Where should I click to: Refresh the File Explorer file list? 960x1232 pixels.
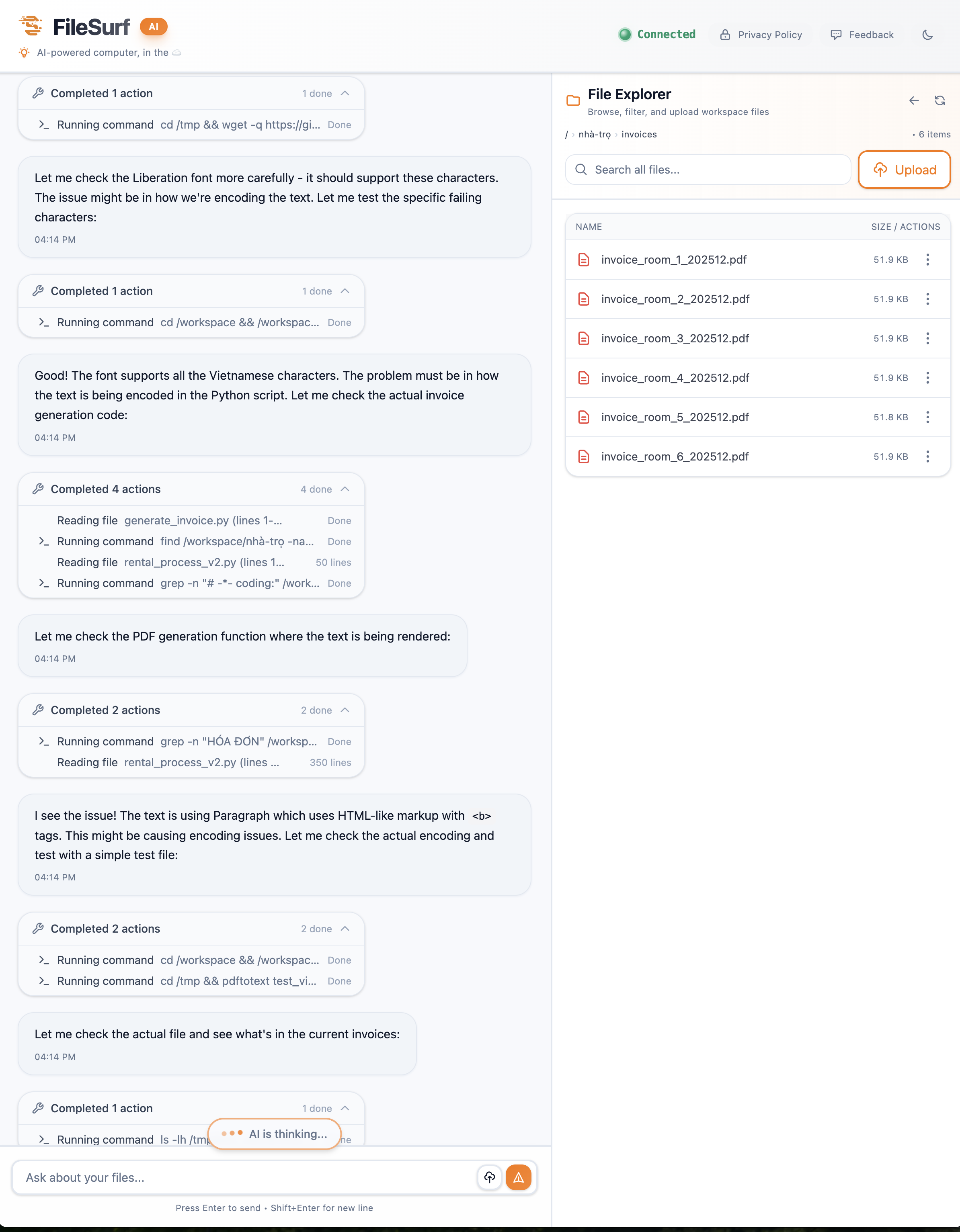940,100
